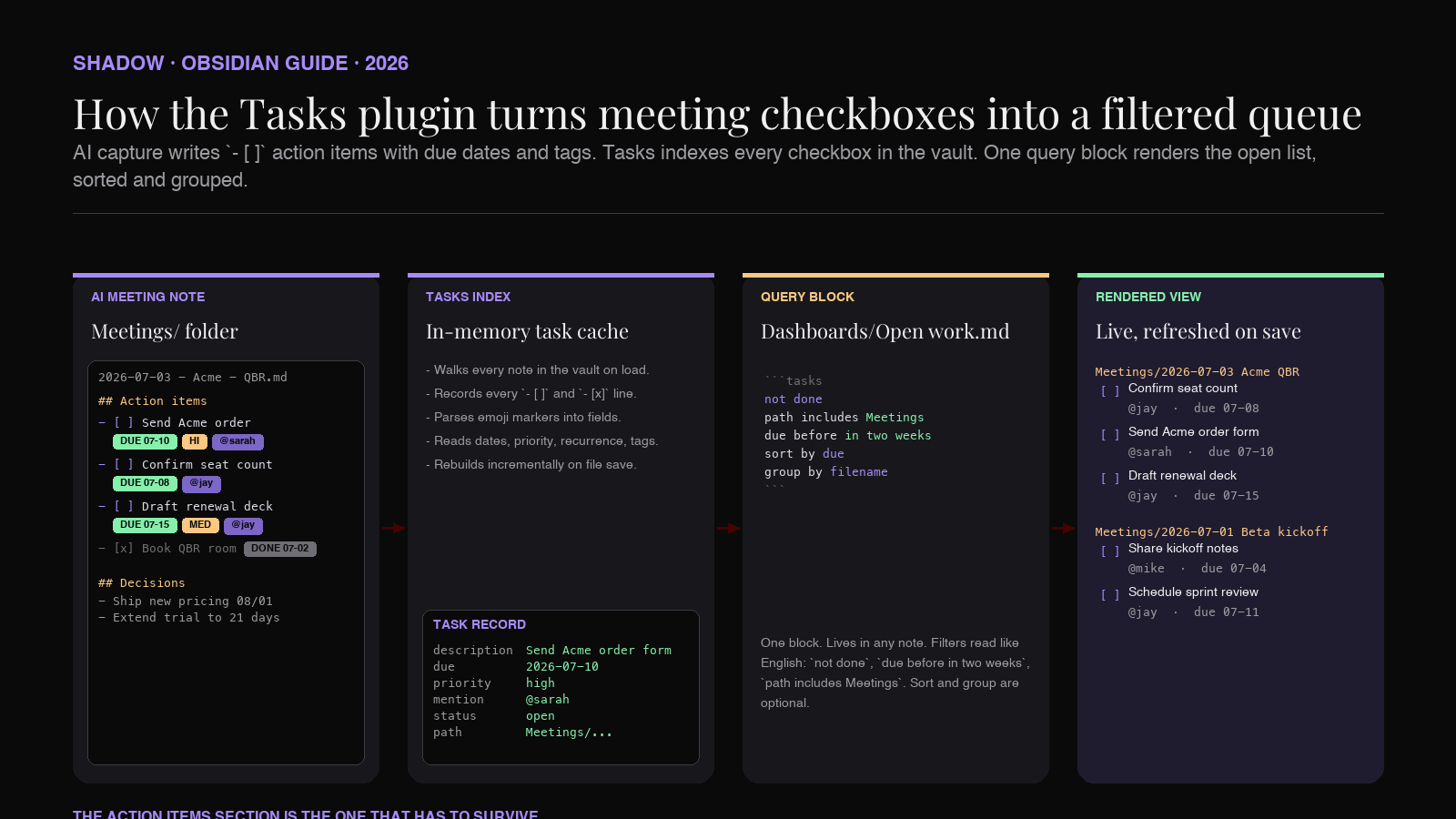Click the 'DONE 07-02' tag

click(280, 549)
